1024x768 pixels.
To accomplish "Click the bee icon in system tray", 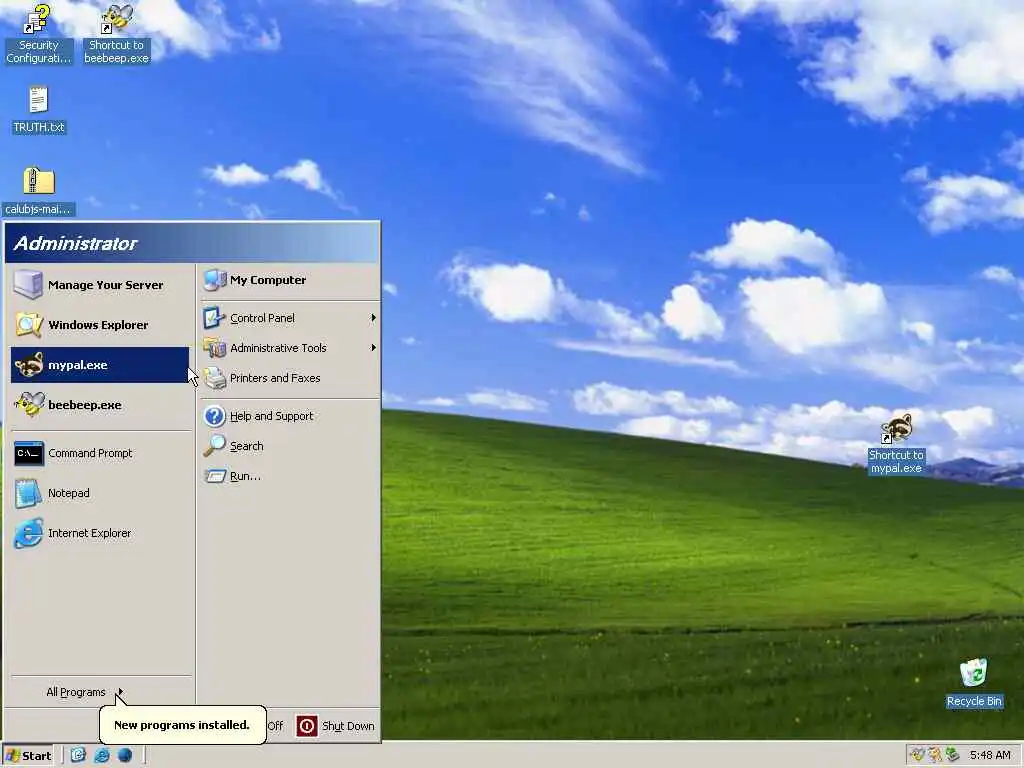I will 918,755.
